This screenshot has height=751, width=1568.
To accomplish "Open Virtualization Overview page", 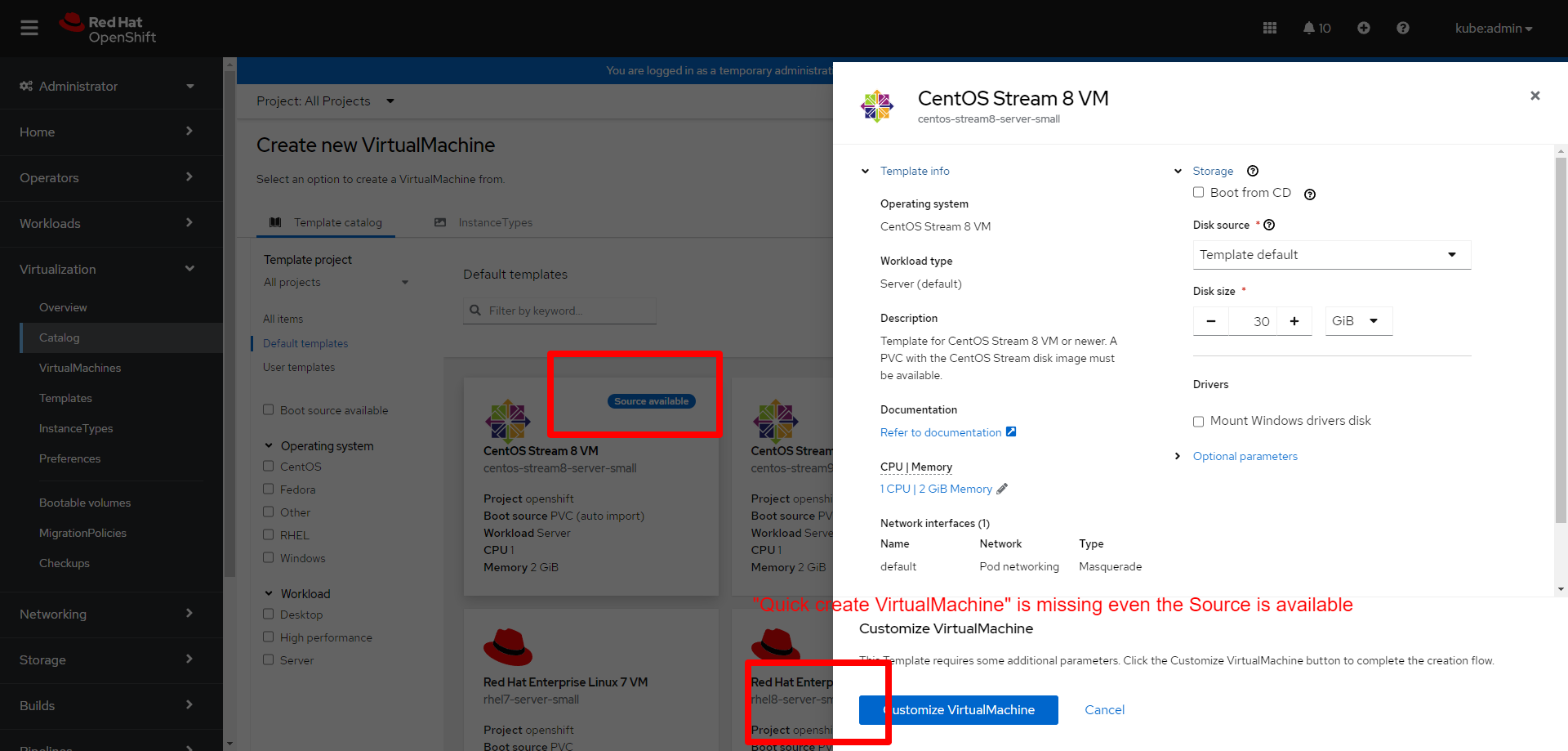I will pos(63,308).
